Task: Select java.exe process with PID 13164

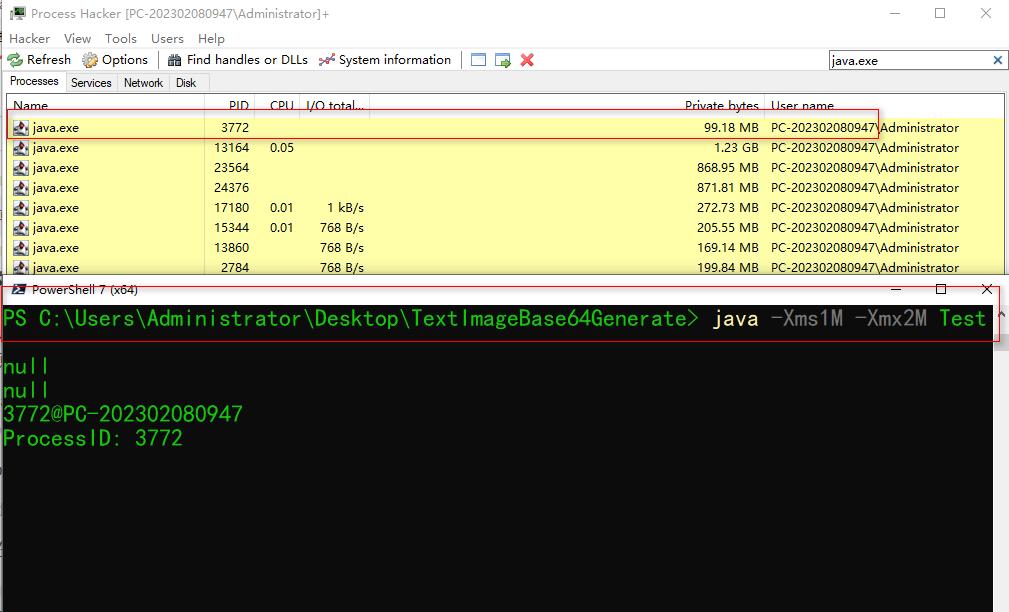Action: (56, 148)
